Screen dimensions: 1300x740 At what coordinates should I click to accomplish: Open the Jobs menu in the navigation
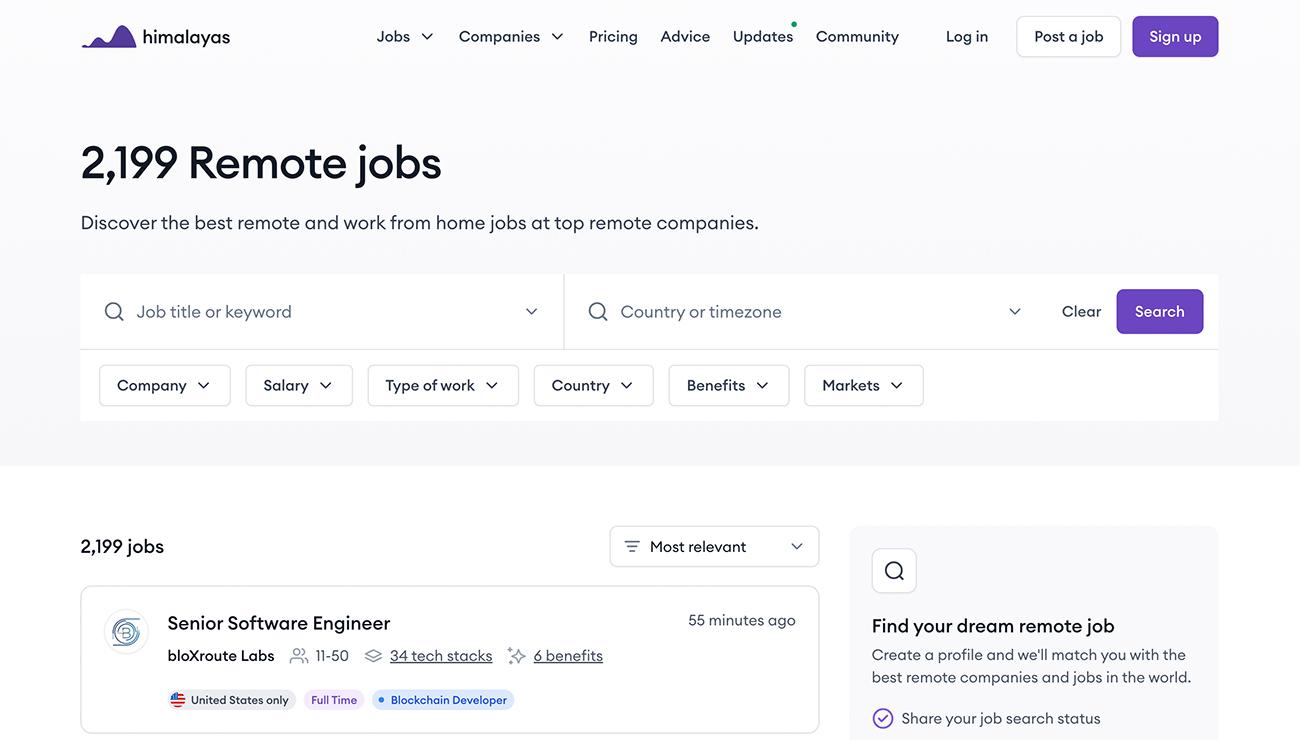pyautogui.click(x=405, y=37)
